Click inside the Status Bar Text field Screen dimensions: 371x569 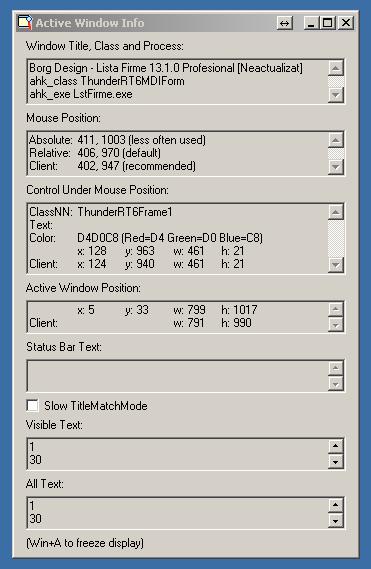178,376
